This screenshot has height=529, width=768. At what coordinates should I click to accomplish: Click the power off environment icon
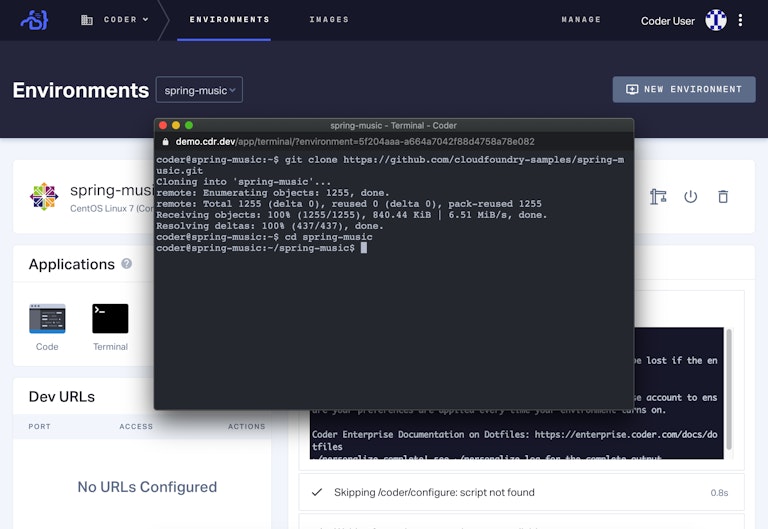pyautogui.click(x=691, y=196)
